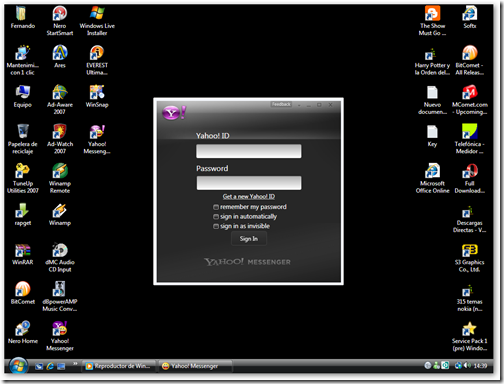Select the Ad-Aware 2007 shortcut

click(60, 99)
